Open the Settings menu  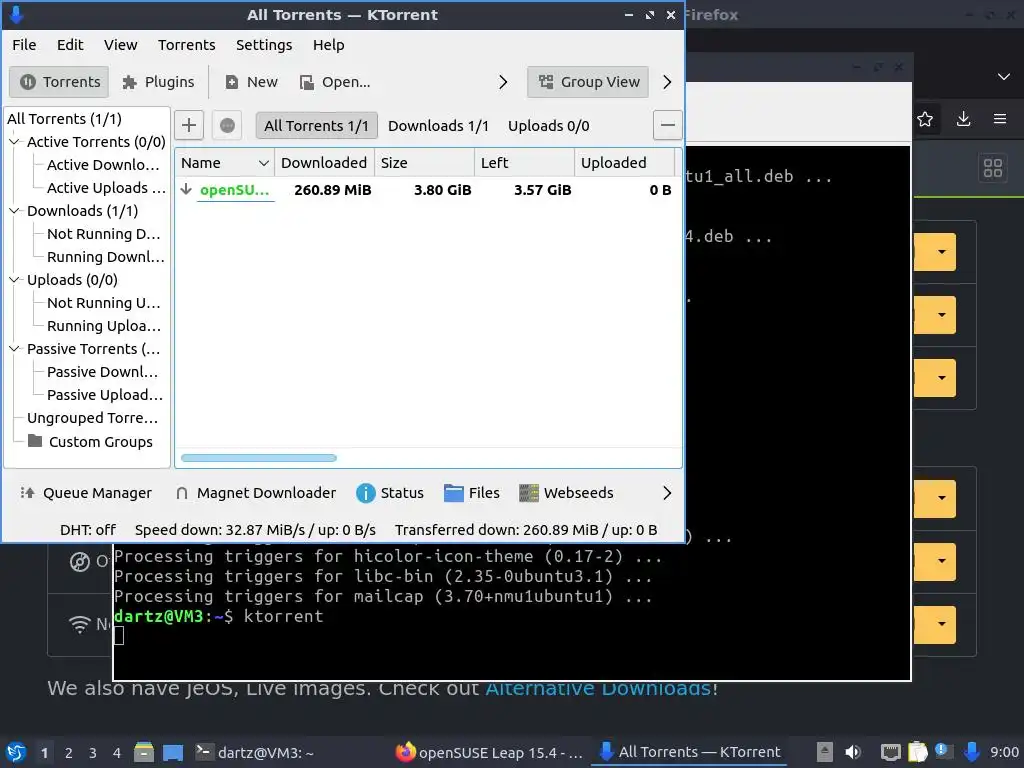(x=264, y=44)
